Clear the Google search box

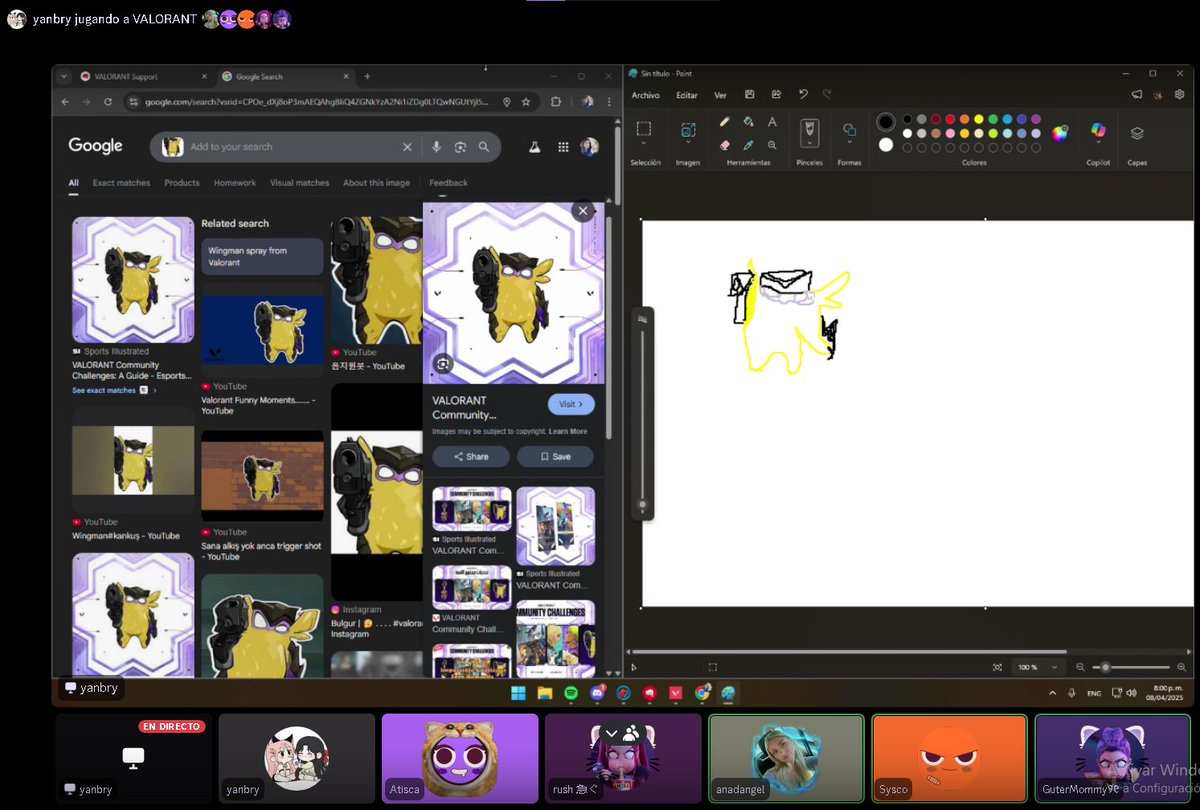[x=407, y=147]
